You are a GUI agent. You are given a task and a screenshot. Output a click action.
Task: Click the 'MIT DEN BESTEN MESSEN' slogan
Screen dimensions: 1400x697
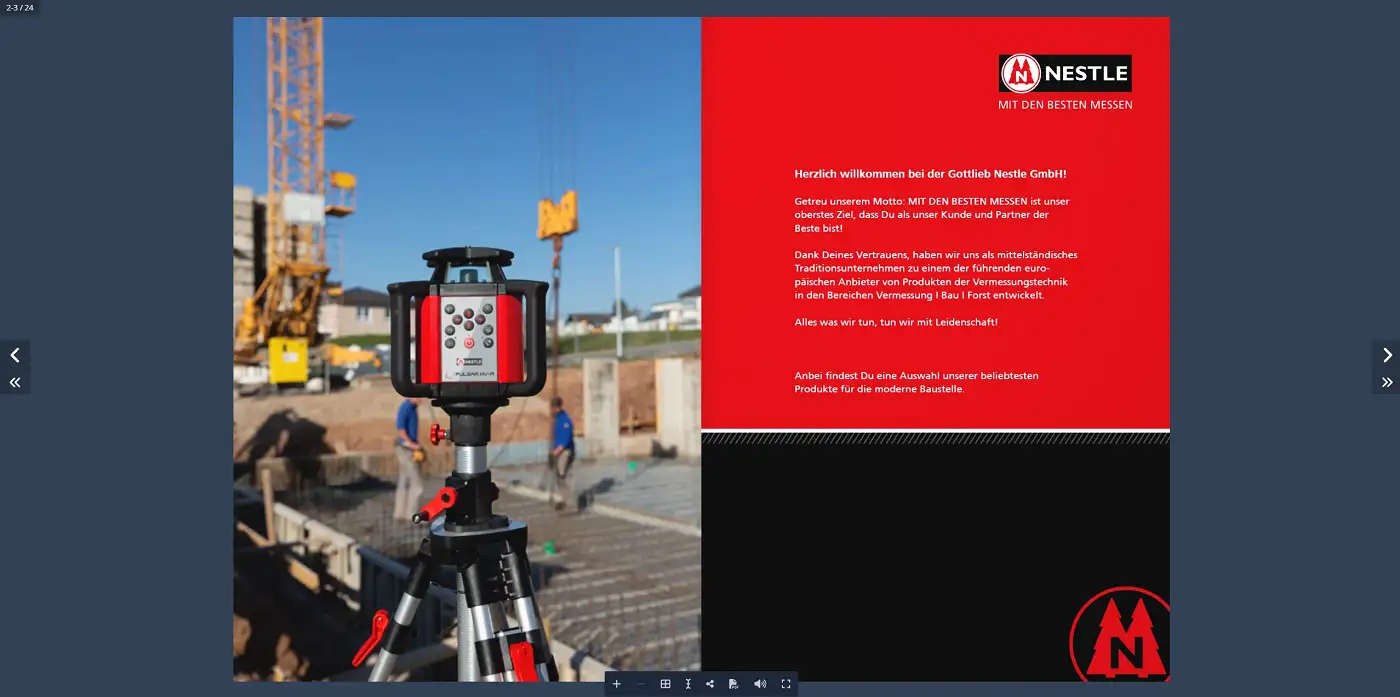(x=1065, y=105)
